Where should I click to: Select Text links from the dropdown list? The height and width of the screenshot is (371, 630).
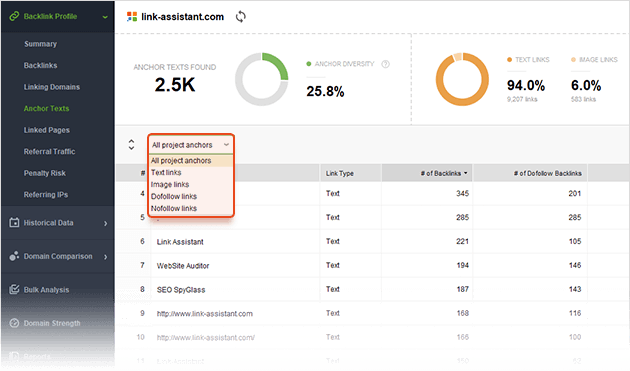tap(166, 172)
